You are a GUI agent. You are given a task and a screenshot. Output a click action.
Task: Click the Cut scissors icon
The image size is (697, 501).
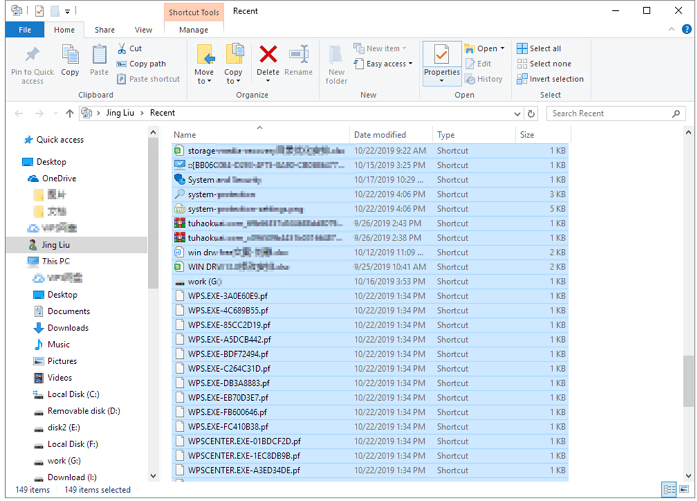pos(121,48)
